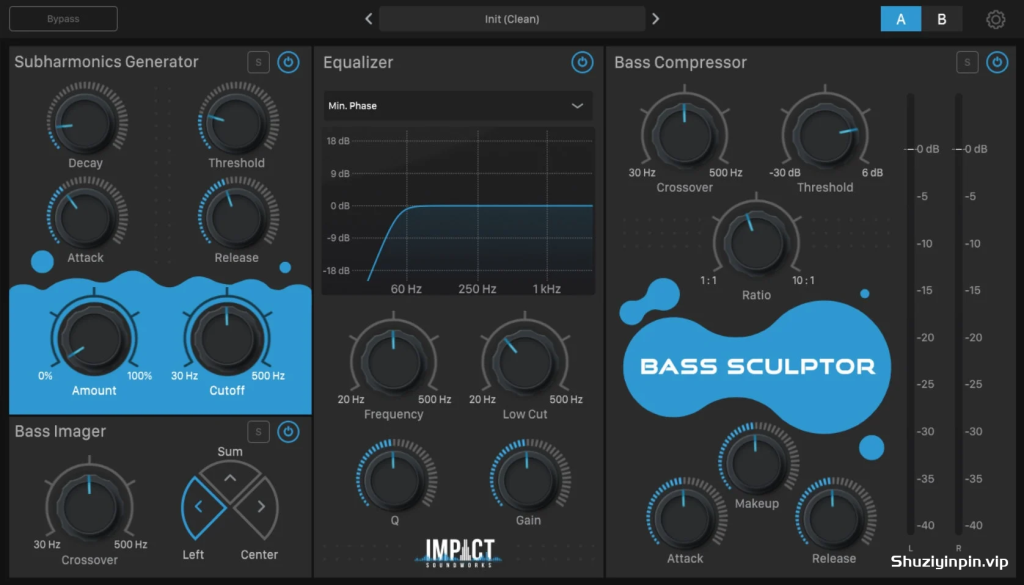The image size is (1024, 585).
Task: Click the Compressor Makeup knob
Action: (x=757, y=462)
